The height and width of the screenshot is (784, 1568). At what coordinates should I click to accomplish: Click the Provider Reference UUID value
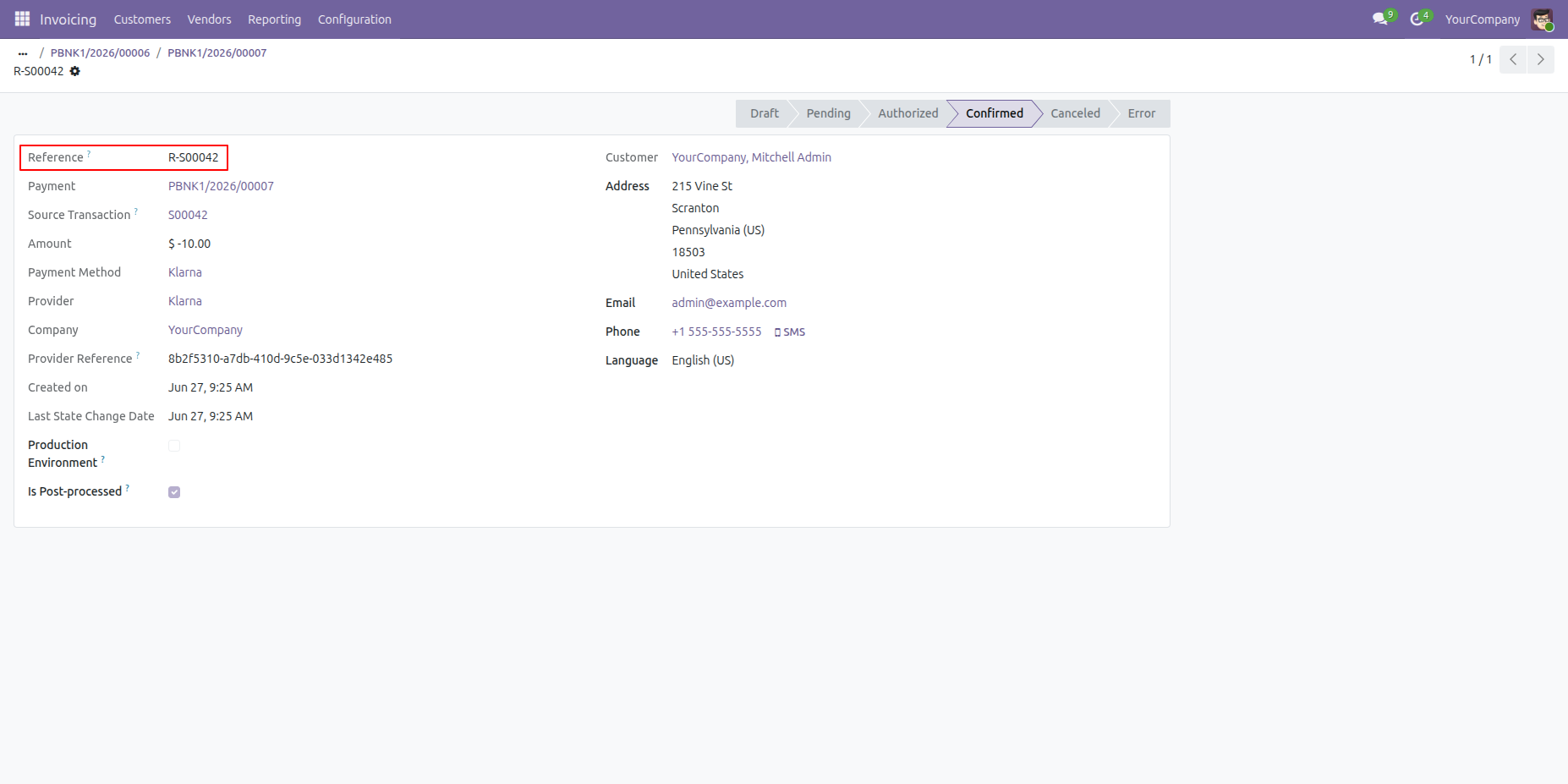(x=280, y=359)
